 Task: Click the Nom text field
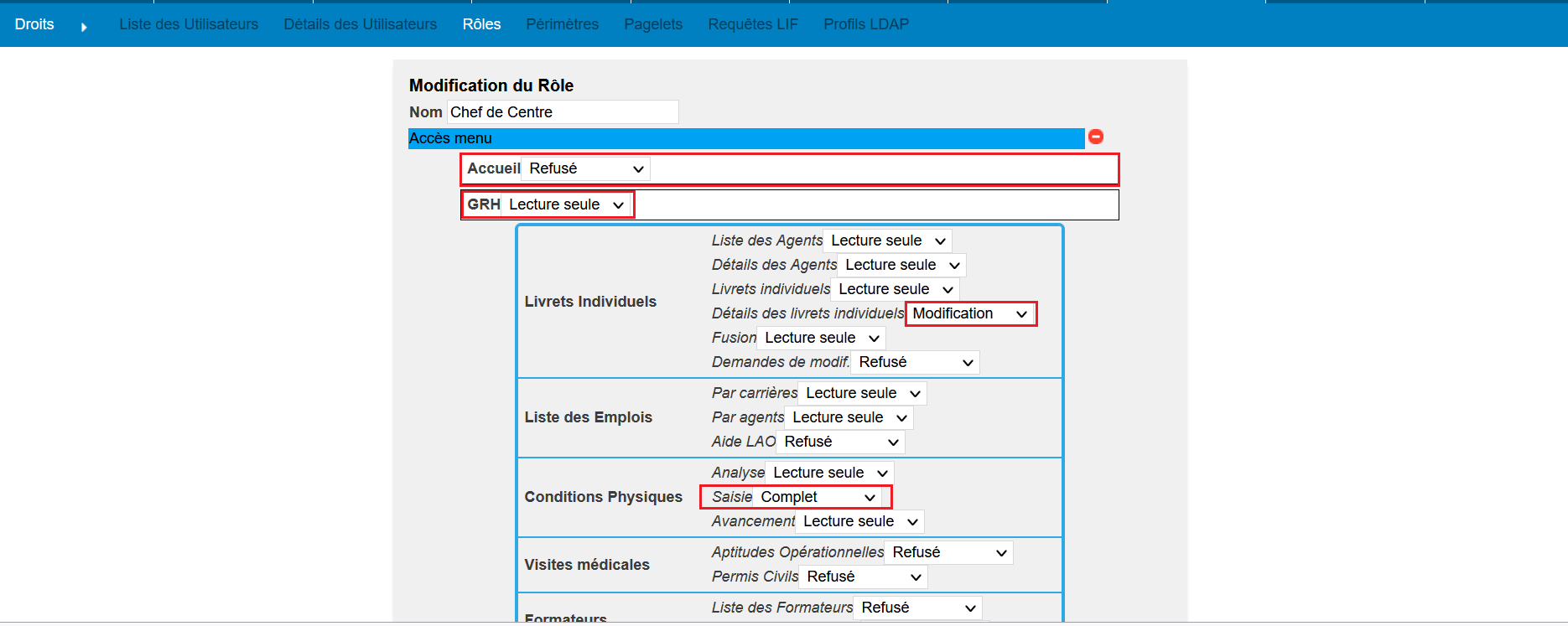(562, 112)
